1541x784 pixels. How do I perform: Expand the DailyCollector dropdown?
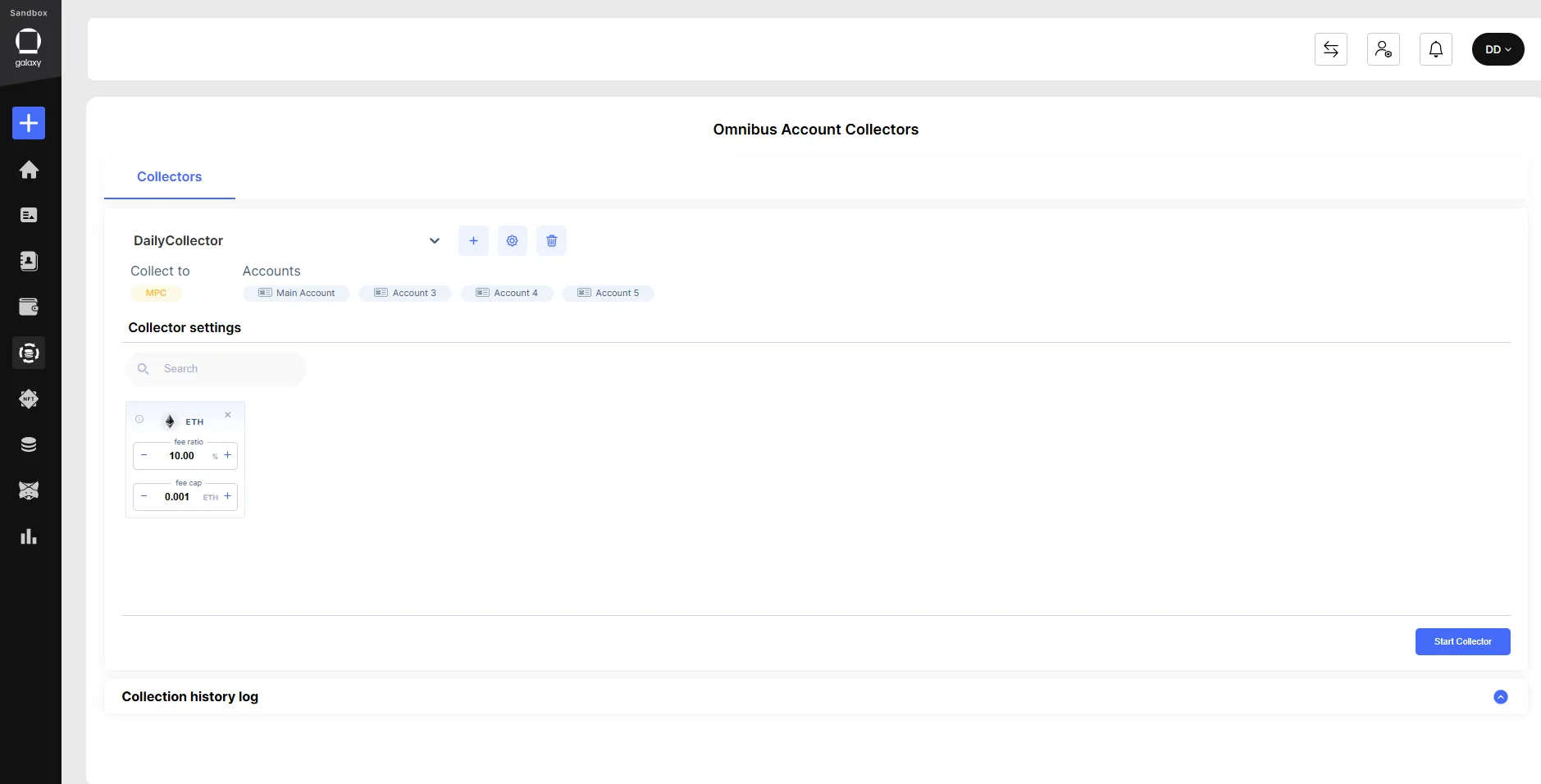pos(435,240)
